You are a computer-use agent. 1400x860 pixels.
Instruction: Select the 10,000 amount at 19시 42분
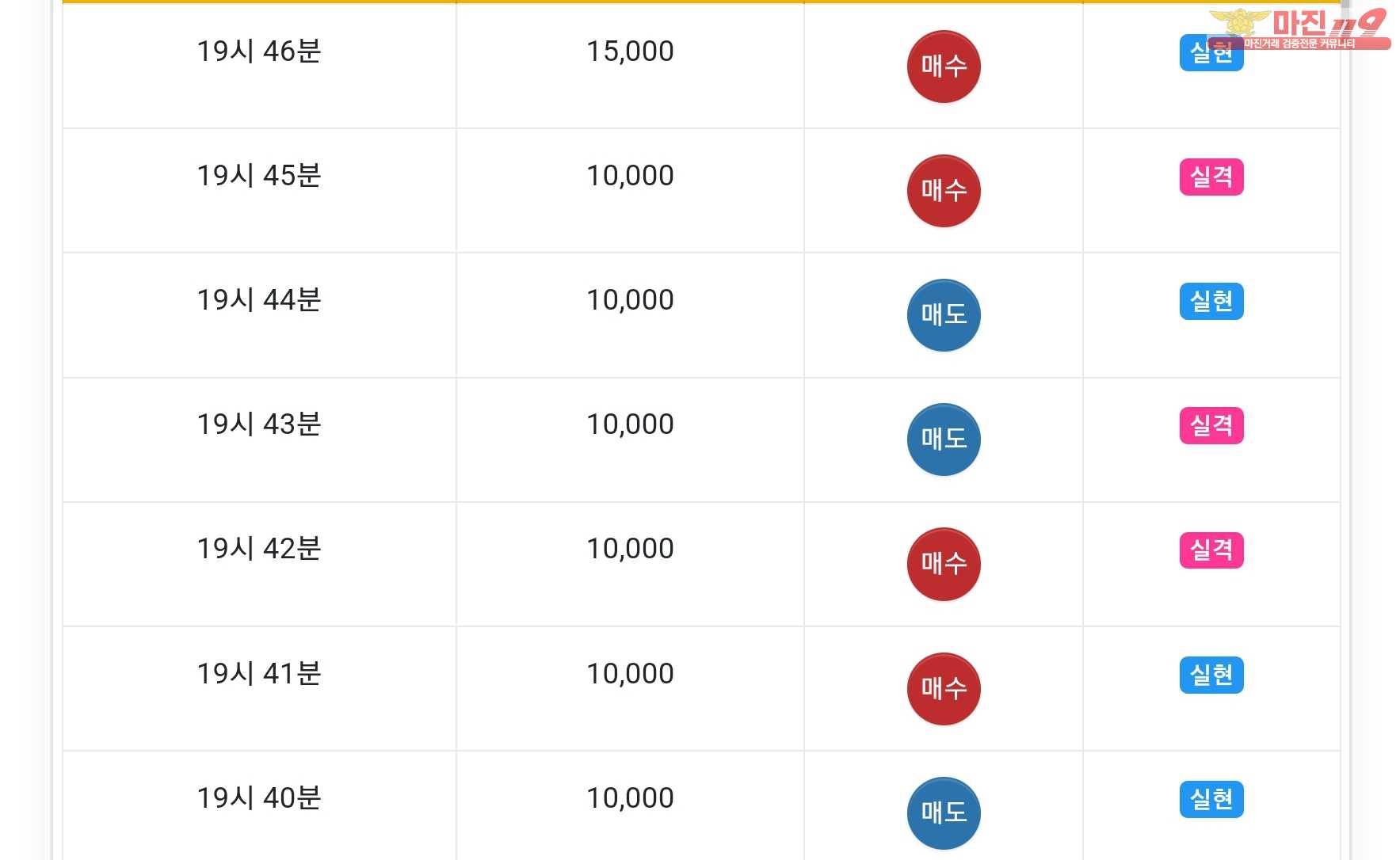pos(630,549)
